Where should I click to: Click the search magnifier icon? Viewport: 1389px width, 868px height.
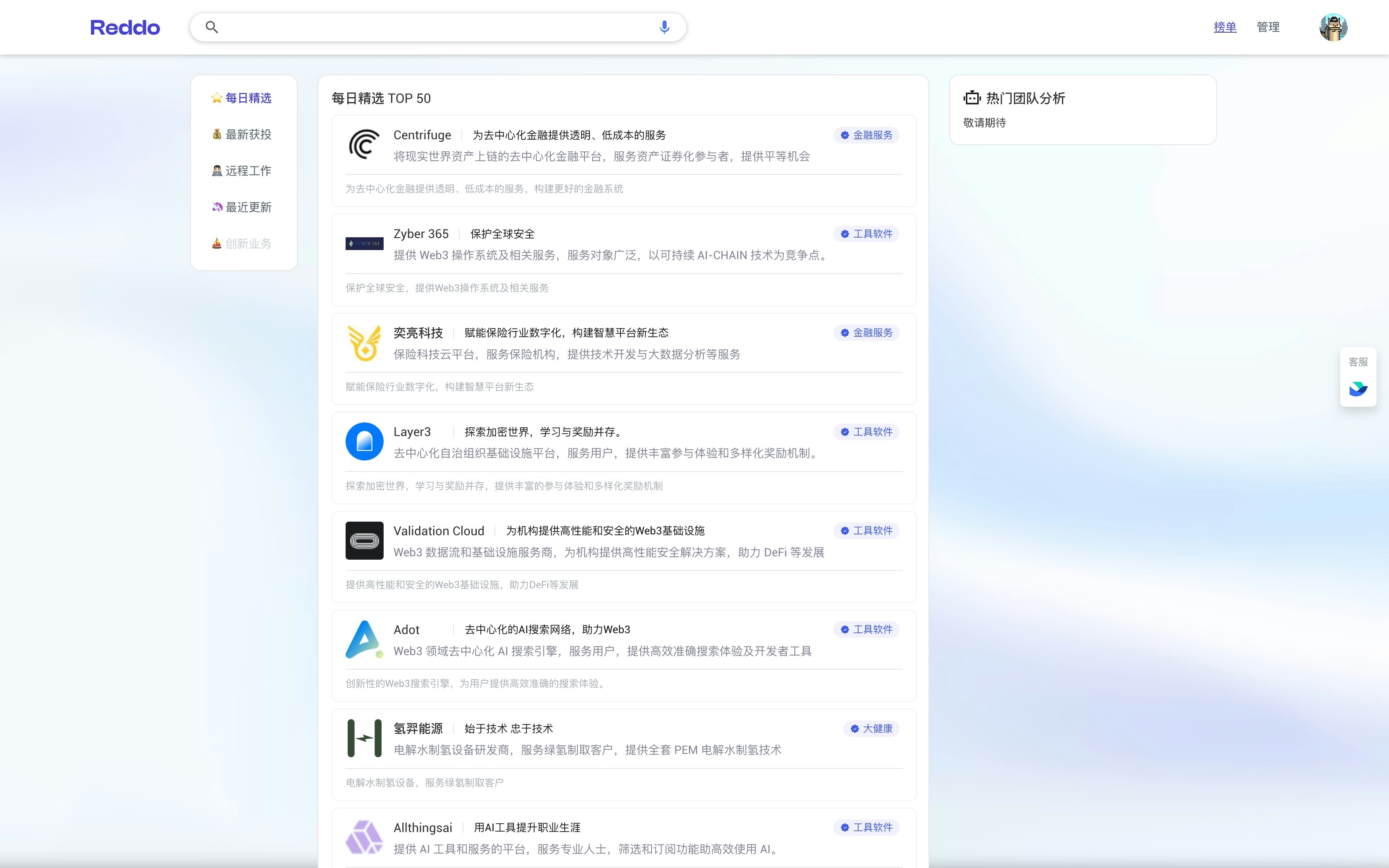[212, 27]
